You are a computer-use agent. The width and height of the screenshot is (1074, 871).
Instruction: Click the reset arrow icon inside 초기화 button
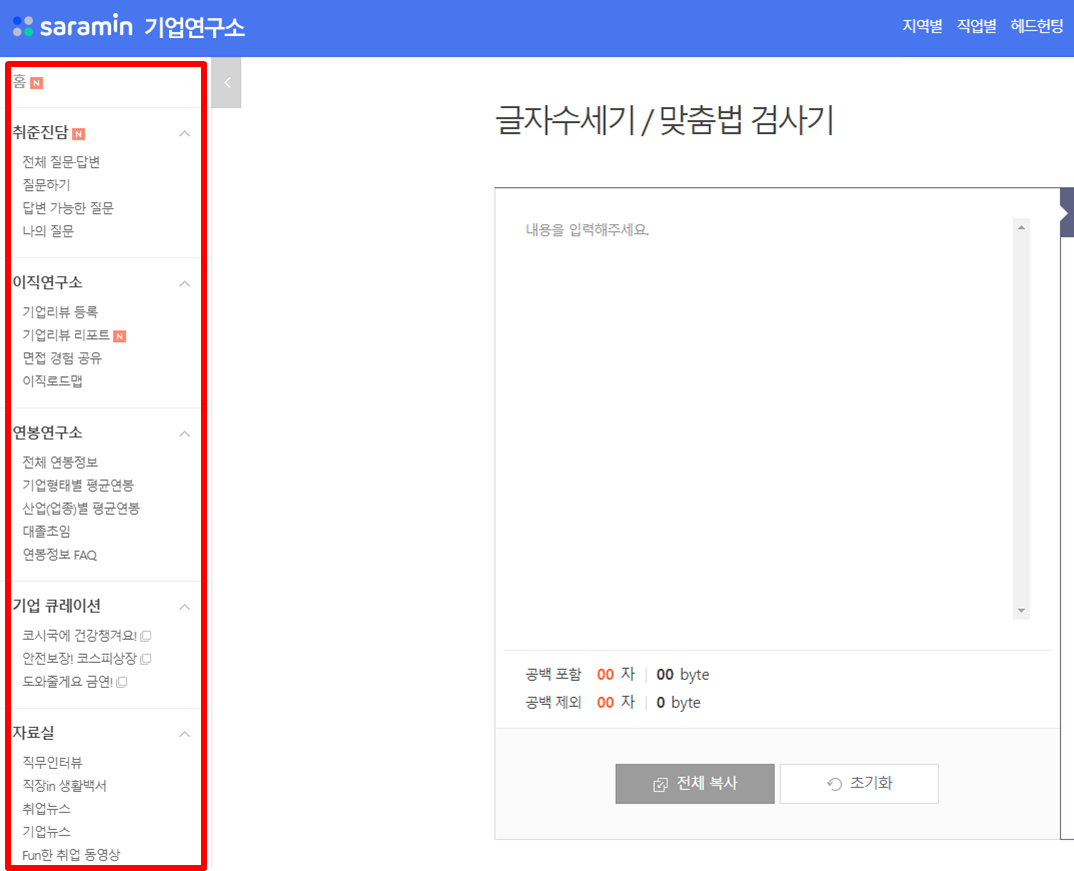831,783
